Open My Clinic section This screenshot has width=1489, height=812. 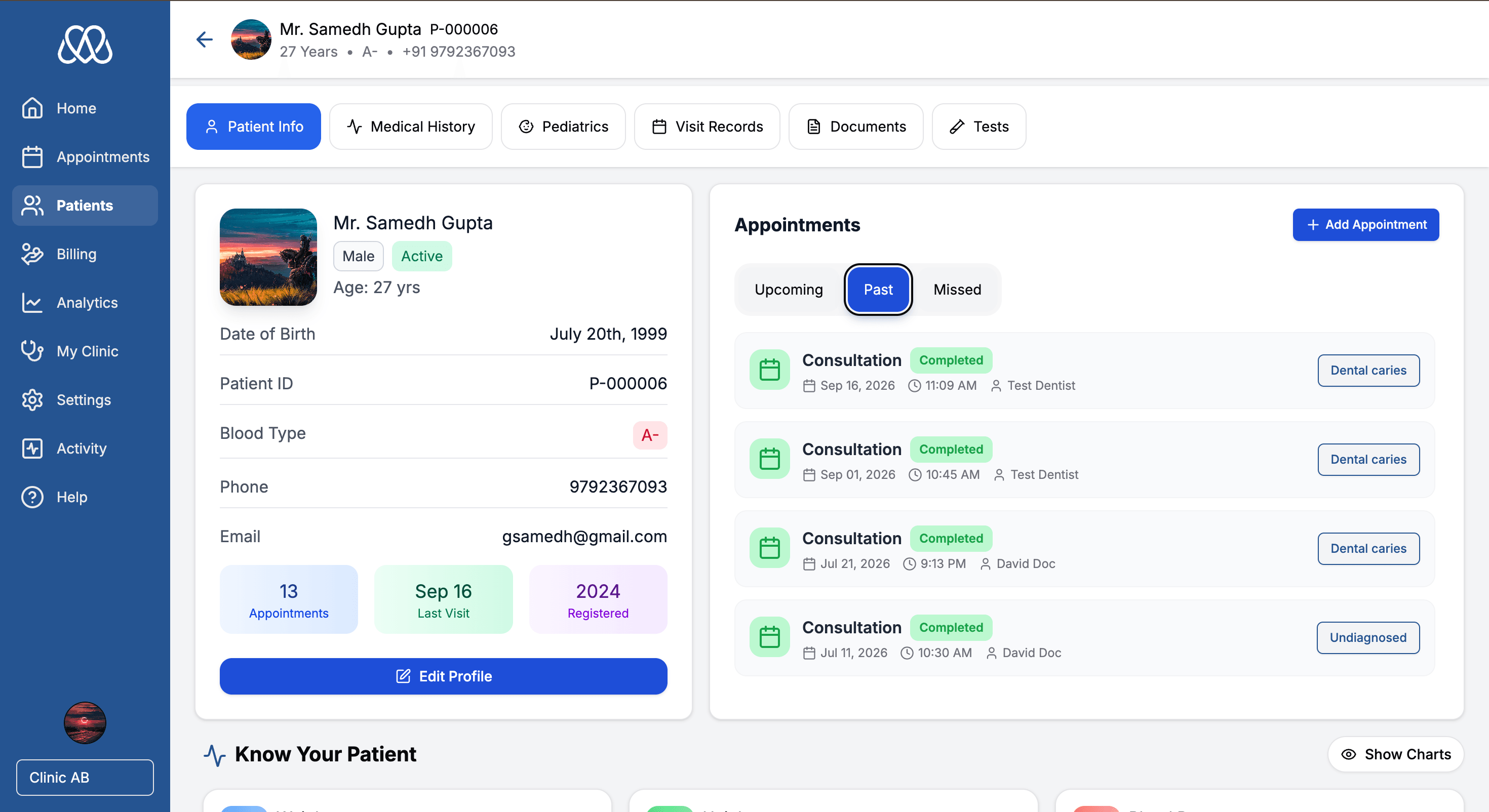(85, 351)
